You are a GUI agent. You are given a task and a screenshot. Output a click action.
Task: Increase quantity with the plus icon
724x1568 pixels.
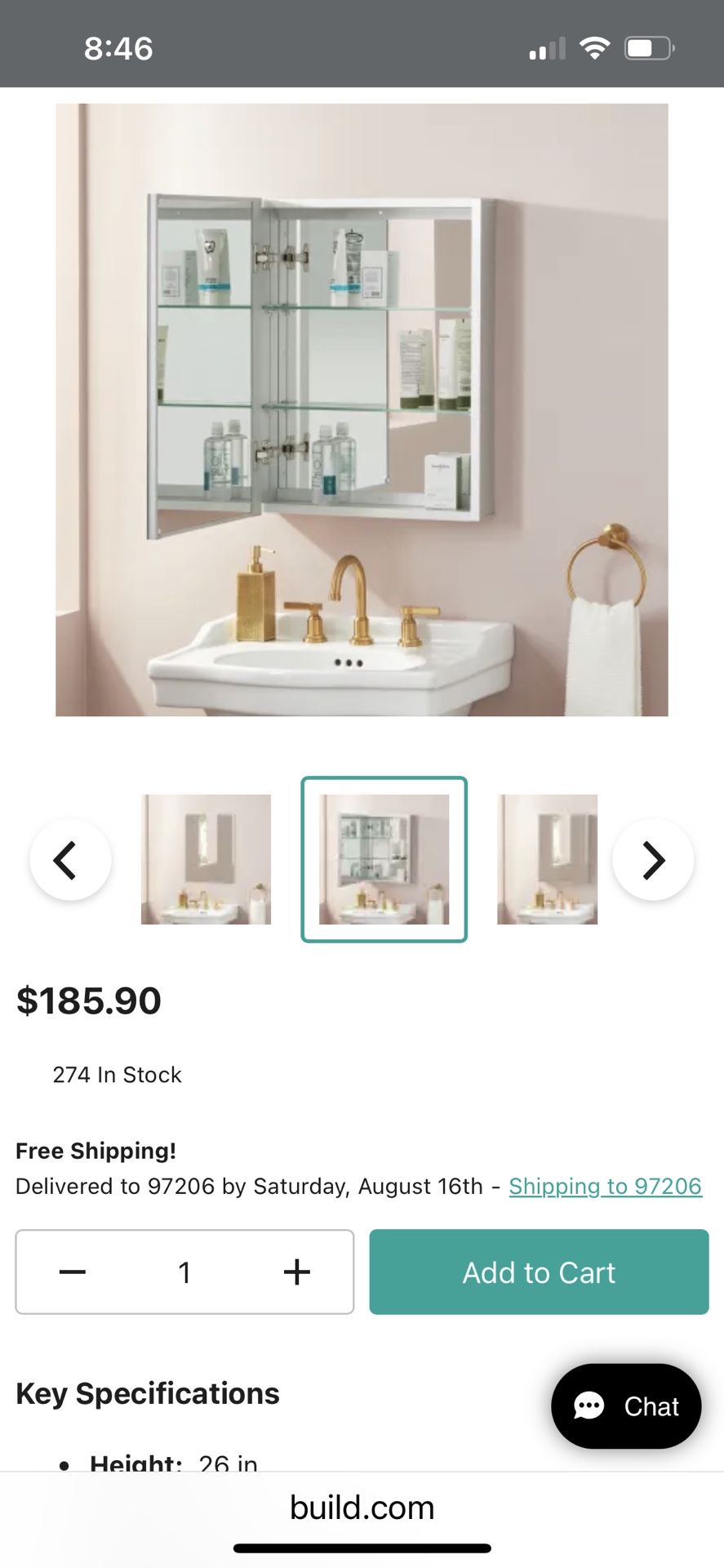[x=297, y=1272]
